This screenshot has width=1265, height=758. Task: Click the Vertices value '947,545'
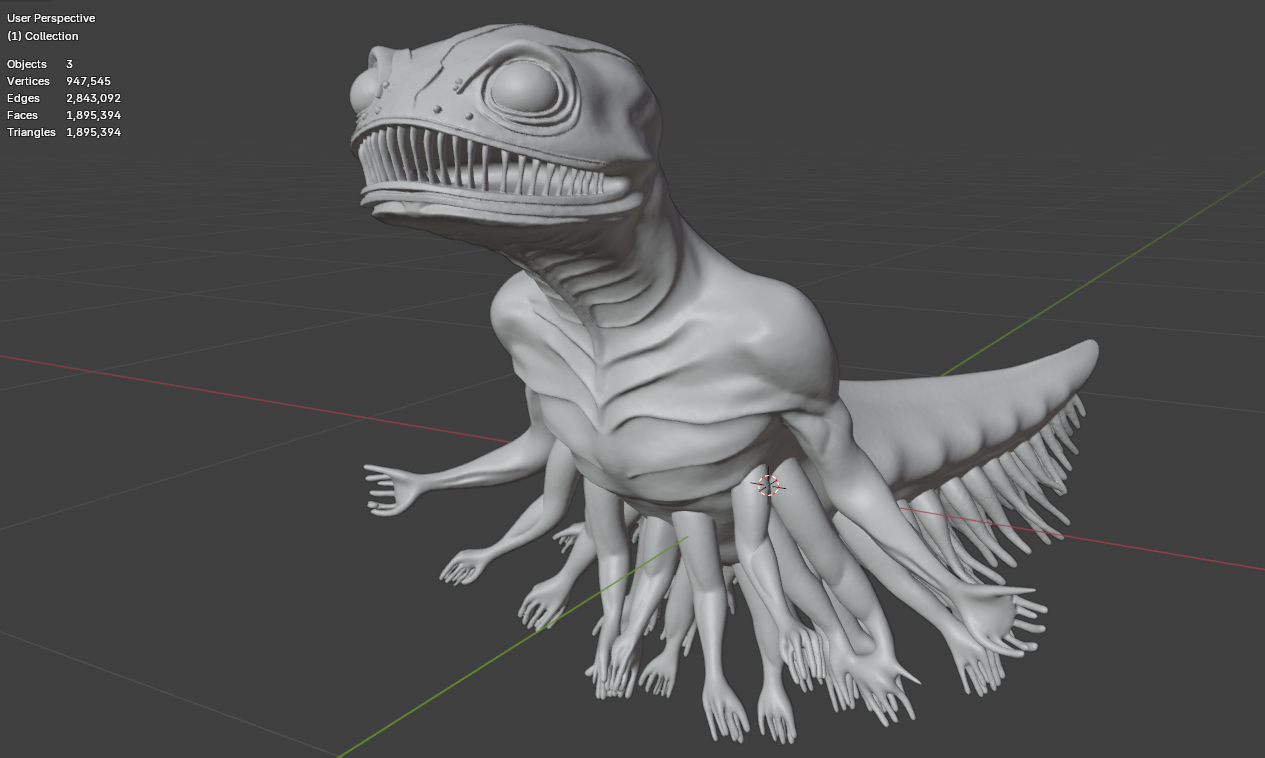(x=88, y=81)
